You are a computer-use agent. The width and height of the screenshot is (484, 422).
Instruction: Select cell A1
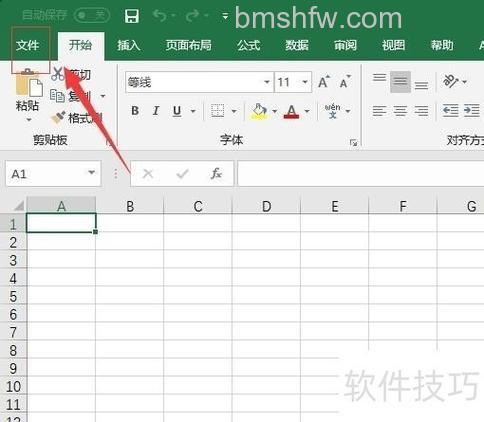coord(61,223)
